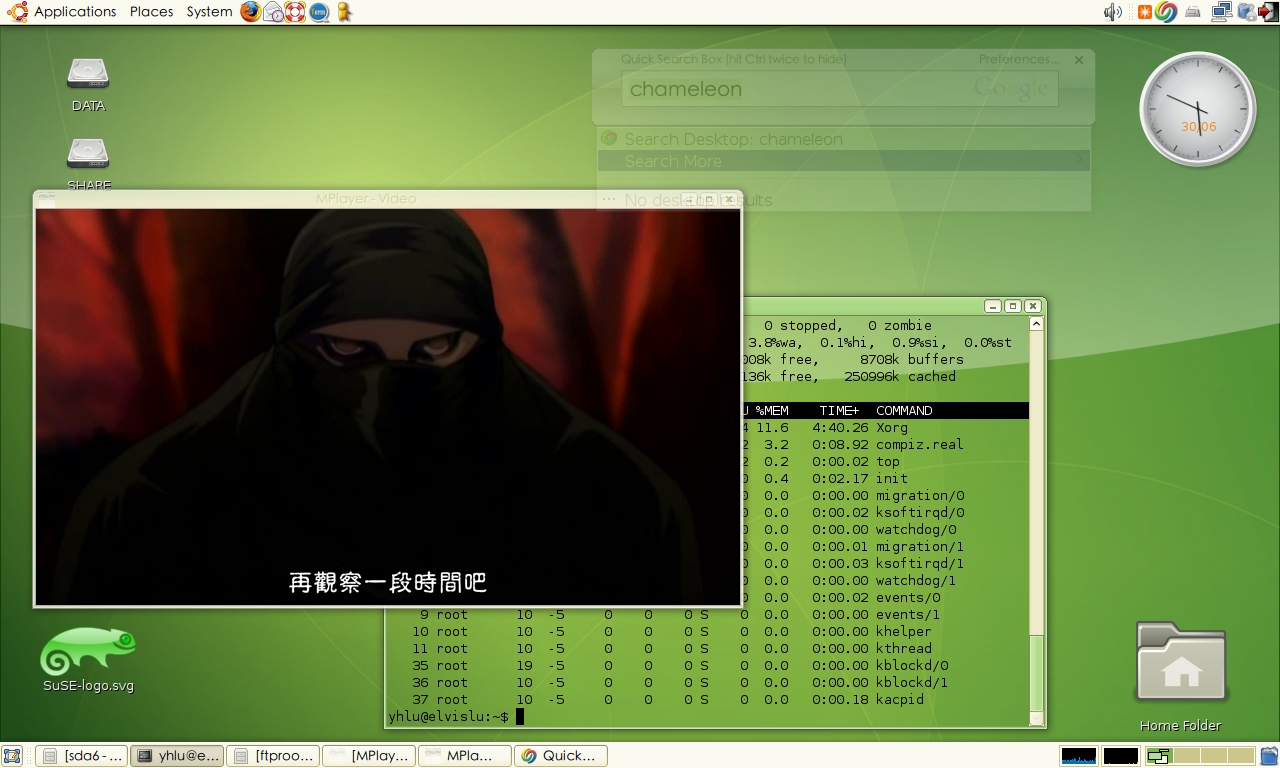Screen dimensions: 1280x768
Task: Click the kblockd/0 process row
Action: coord(707,666)
